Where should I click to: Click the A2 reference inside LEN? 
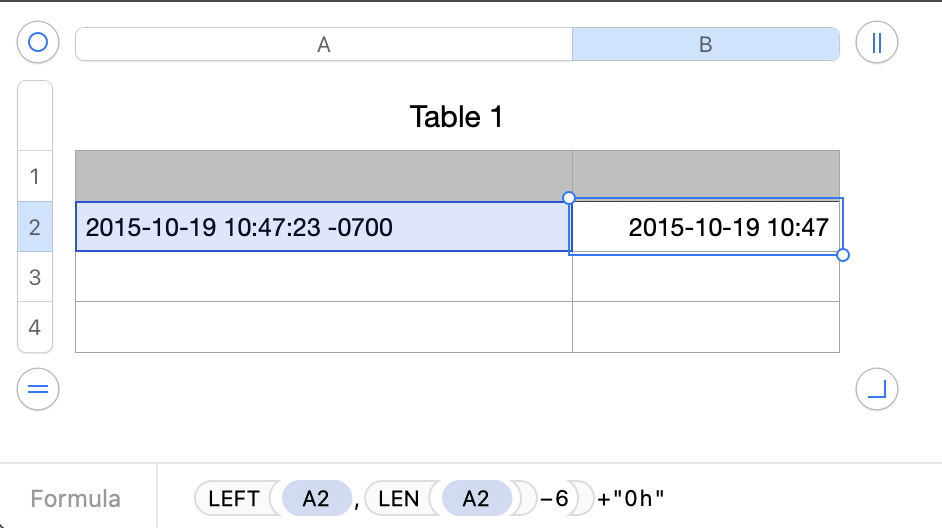click(475, 498)
